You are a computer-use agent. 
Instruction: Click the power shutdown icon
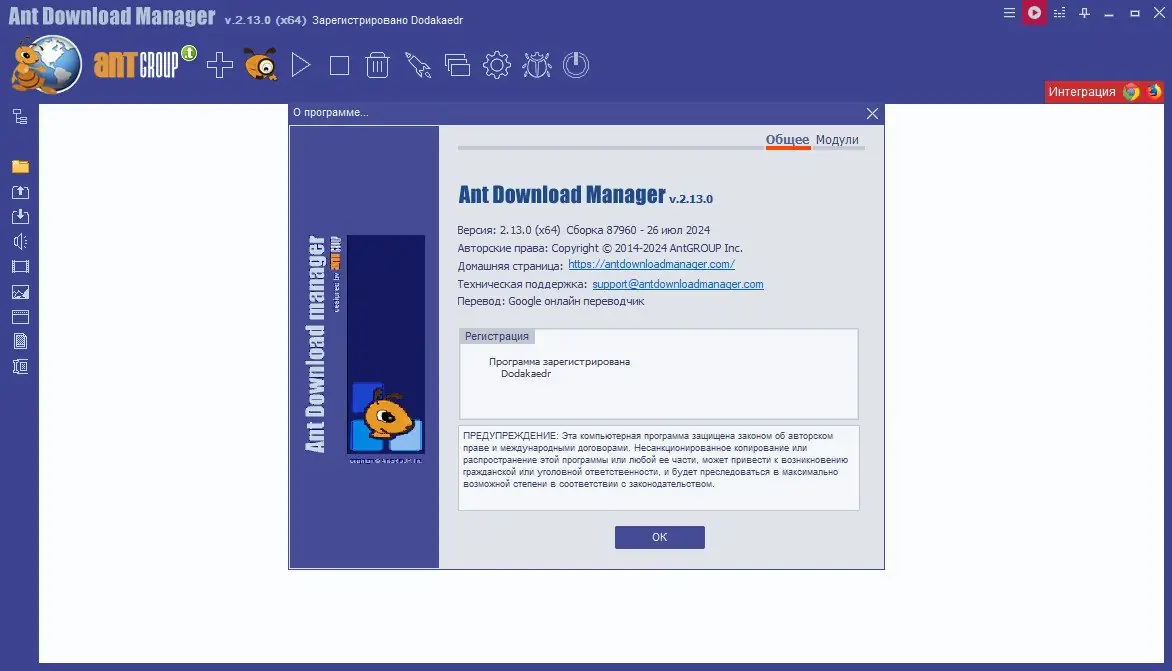pos(576,65)
